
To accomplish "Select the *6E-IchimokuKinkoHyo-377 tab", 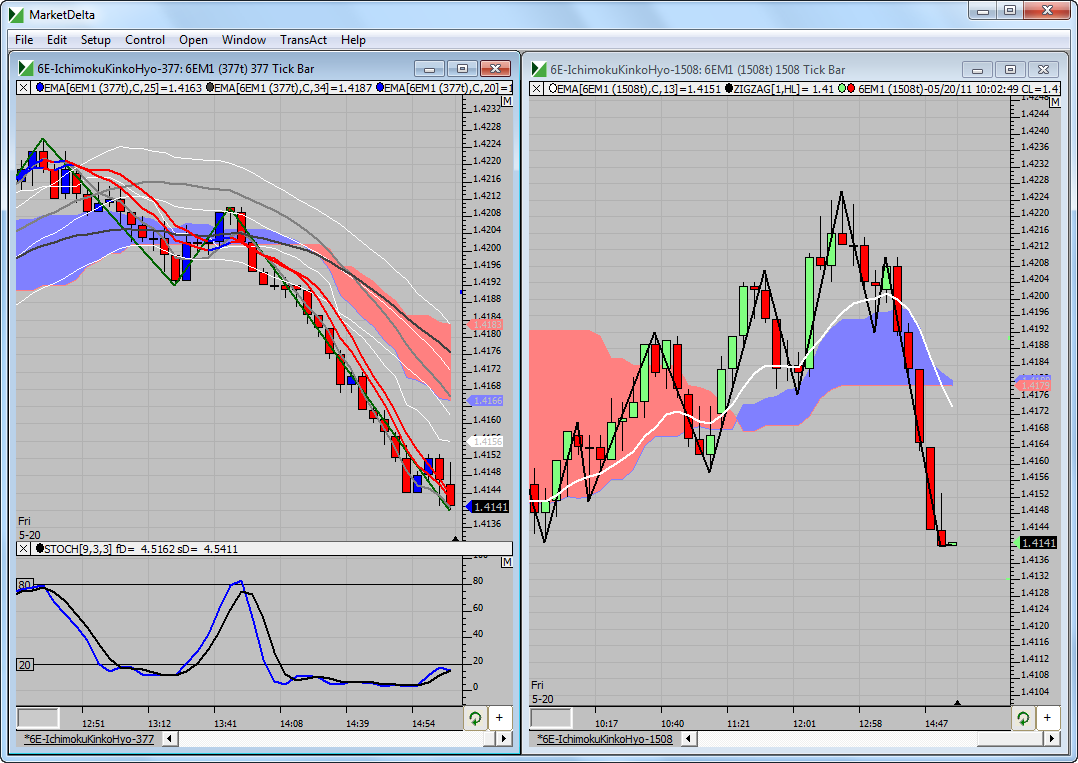I will click(89, 739).
